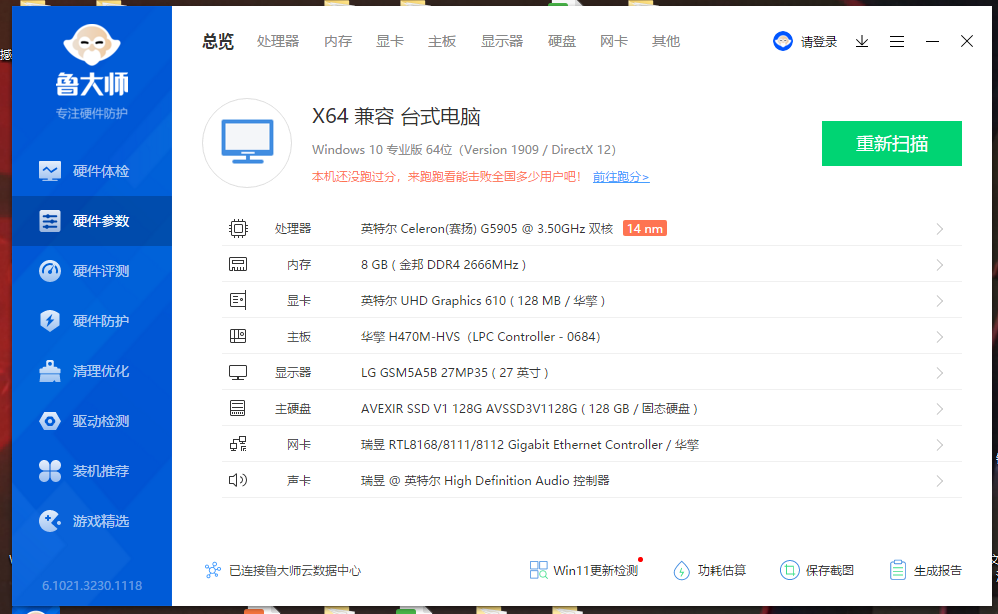Switch to the 总览 overview tab
The image size is (998, 614).
pyautogui.click(x=218, y=41)
